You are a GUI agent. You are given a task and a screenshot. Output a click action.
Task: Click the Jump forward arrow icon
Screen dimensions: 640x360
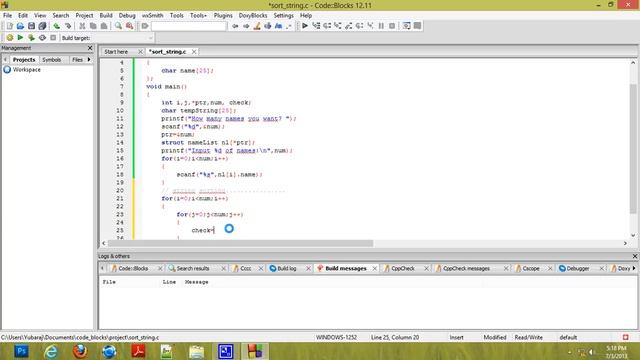point(246,26)
